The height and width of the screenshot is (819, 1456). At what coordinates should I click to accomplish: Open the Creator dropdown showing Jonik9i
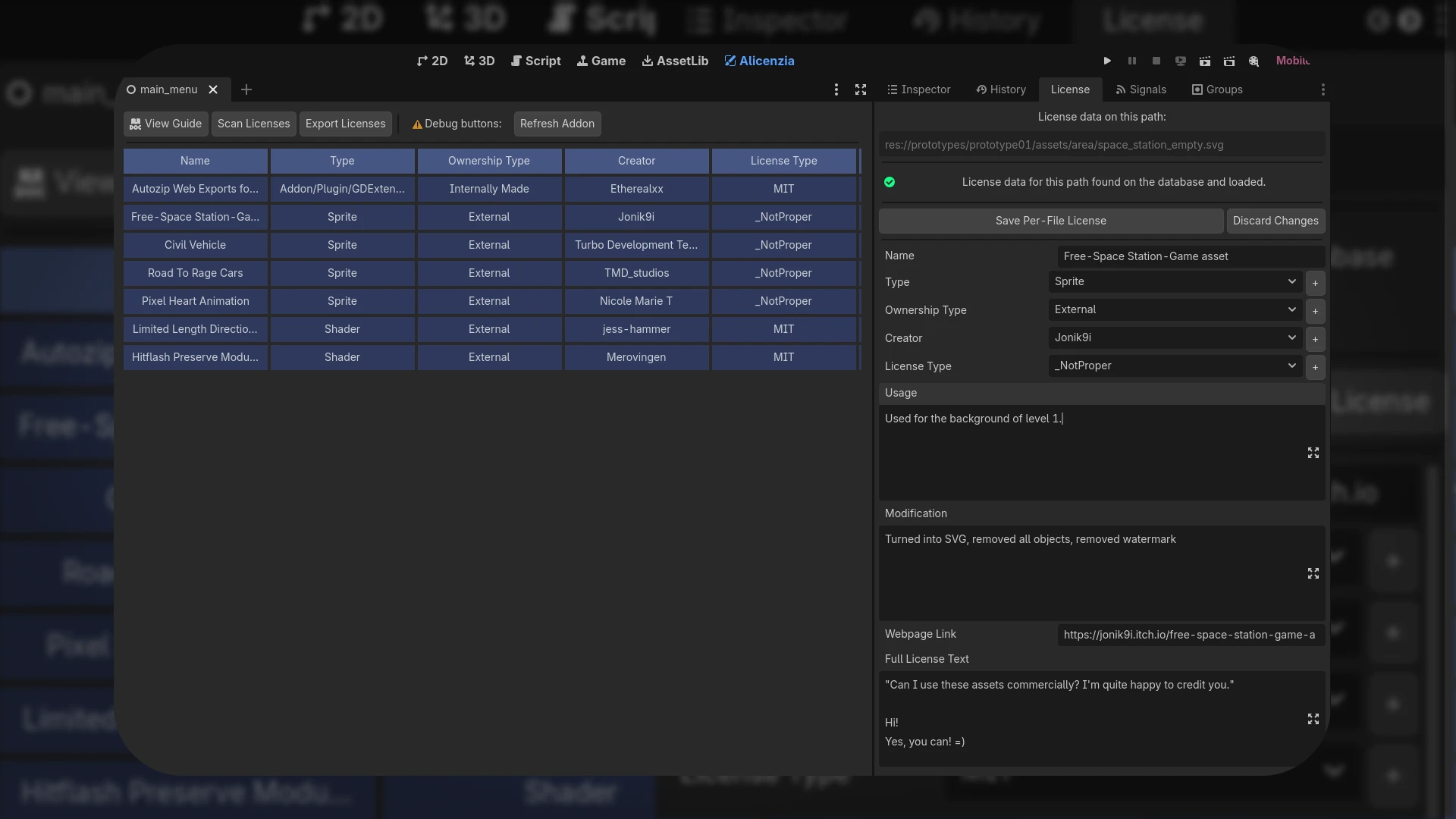1175,337
